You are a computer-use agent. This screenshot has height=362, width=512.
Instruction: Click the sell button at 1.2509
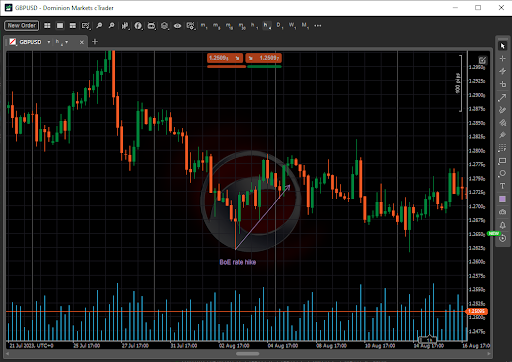click(226, 58)
